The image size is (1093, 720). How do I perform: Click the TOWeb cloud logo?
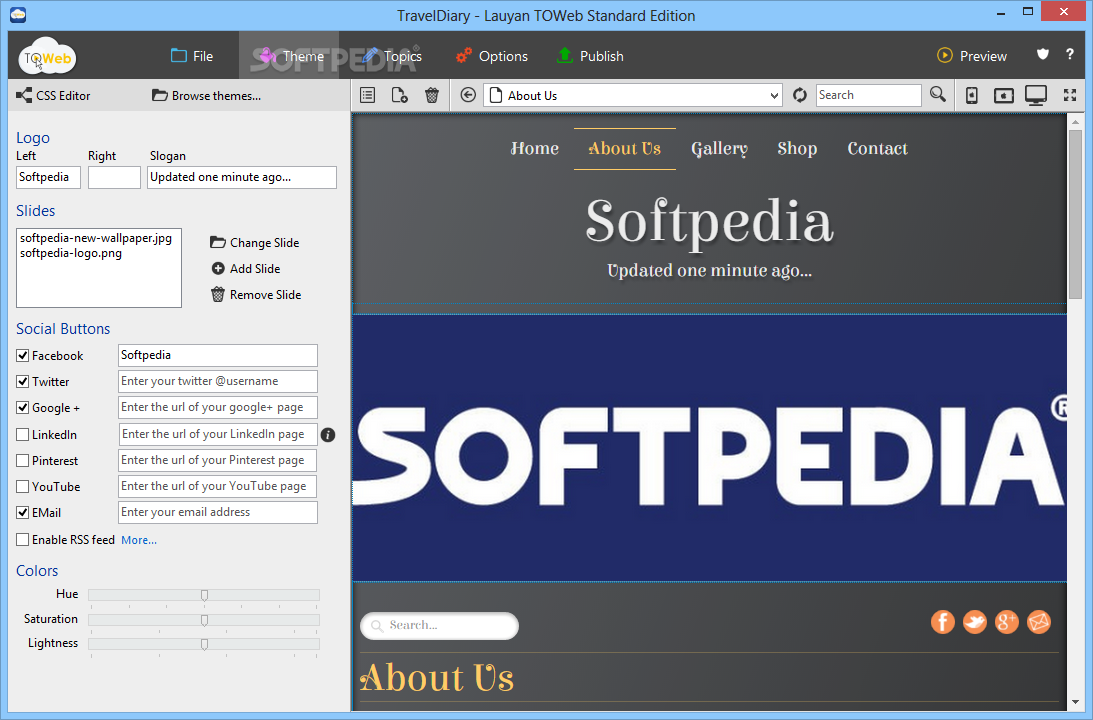[x=47, y=57]
